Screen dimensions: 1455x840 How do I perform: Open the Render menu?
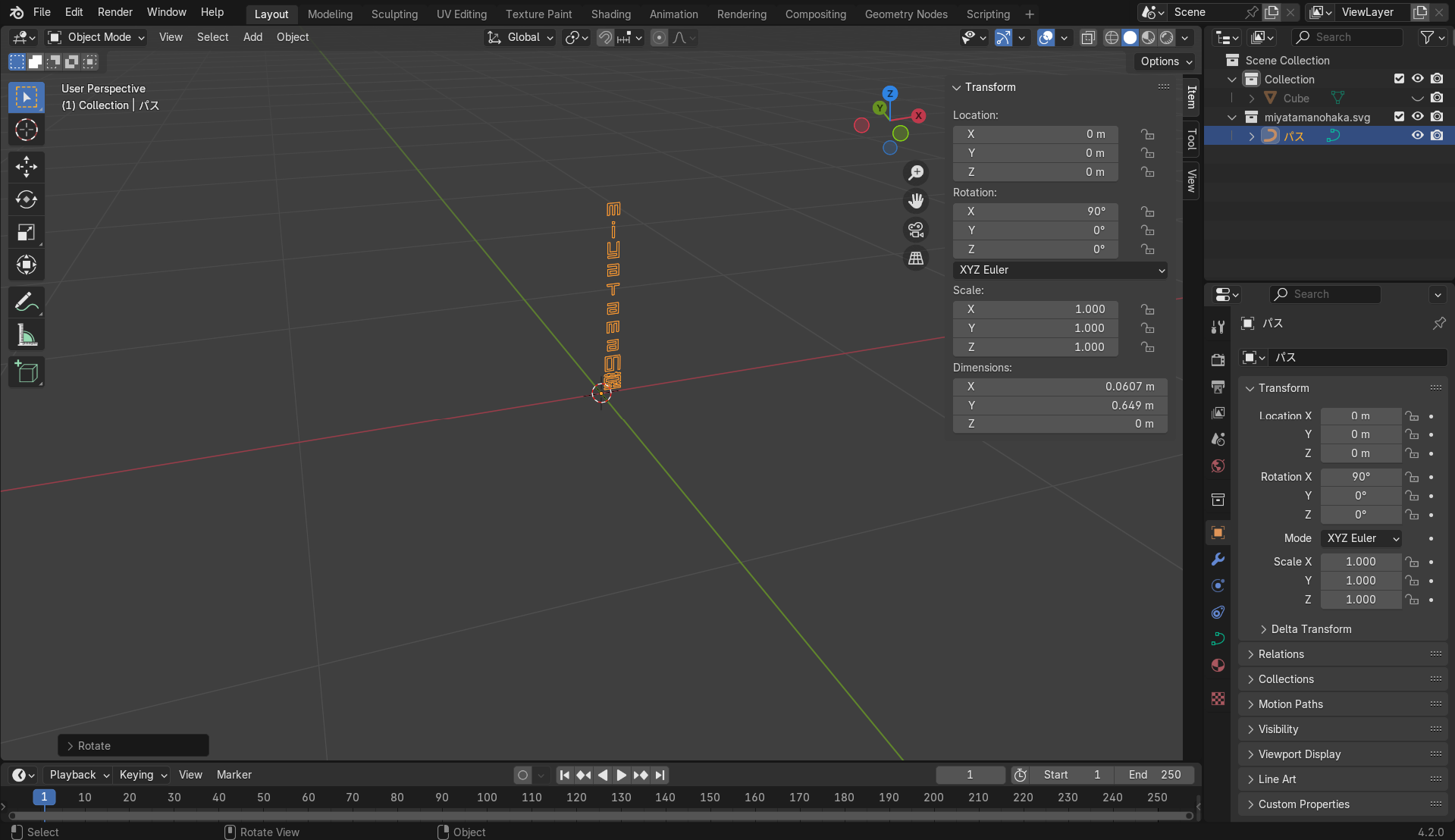[x=115, y=12]
